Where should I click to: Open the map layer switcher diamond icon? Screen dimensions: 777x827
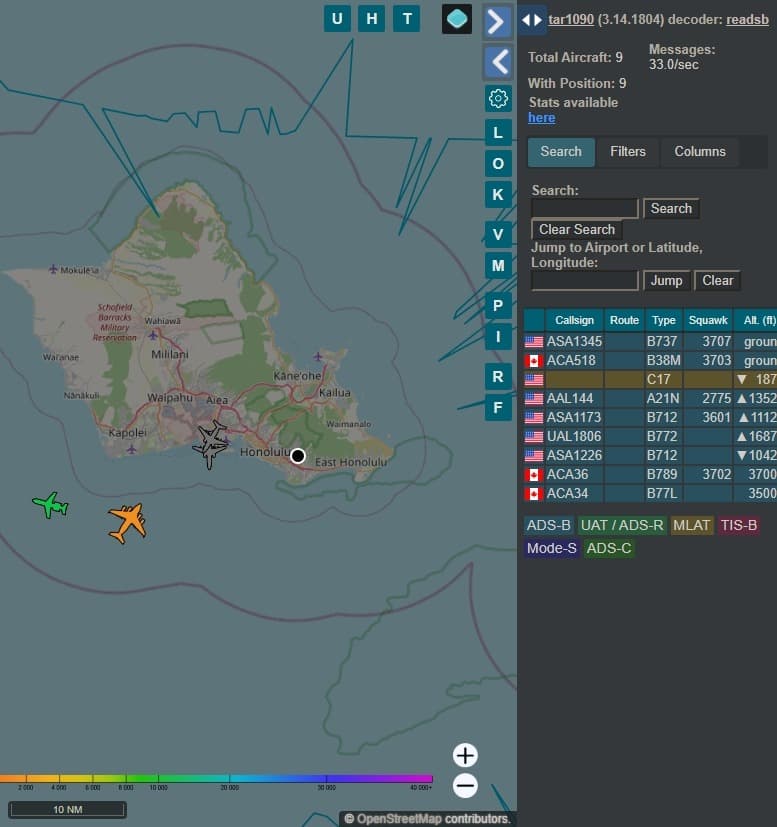457,19
